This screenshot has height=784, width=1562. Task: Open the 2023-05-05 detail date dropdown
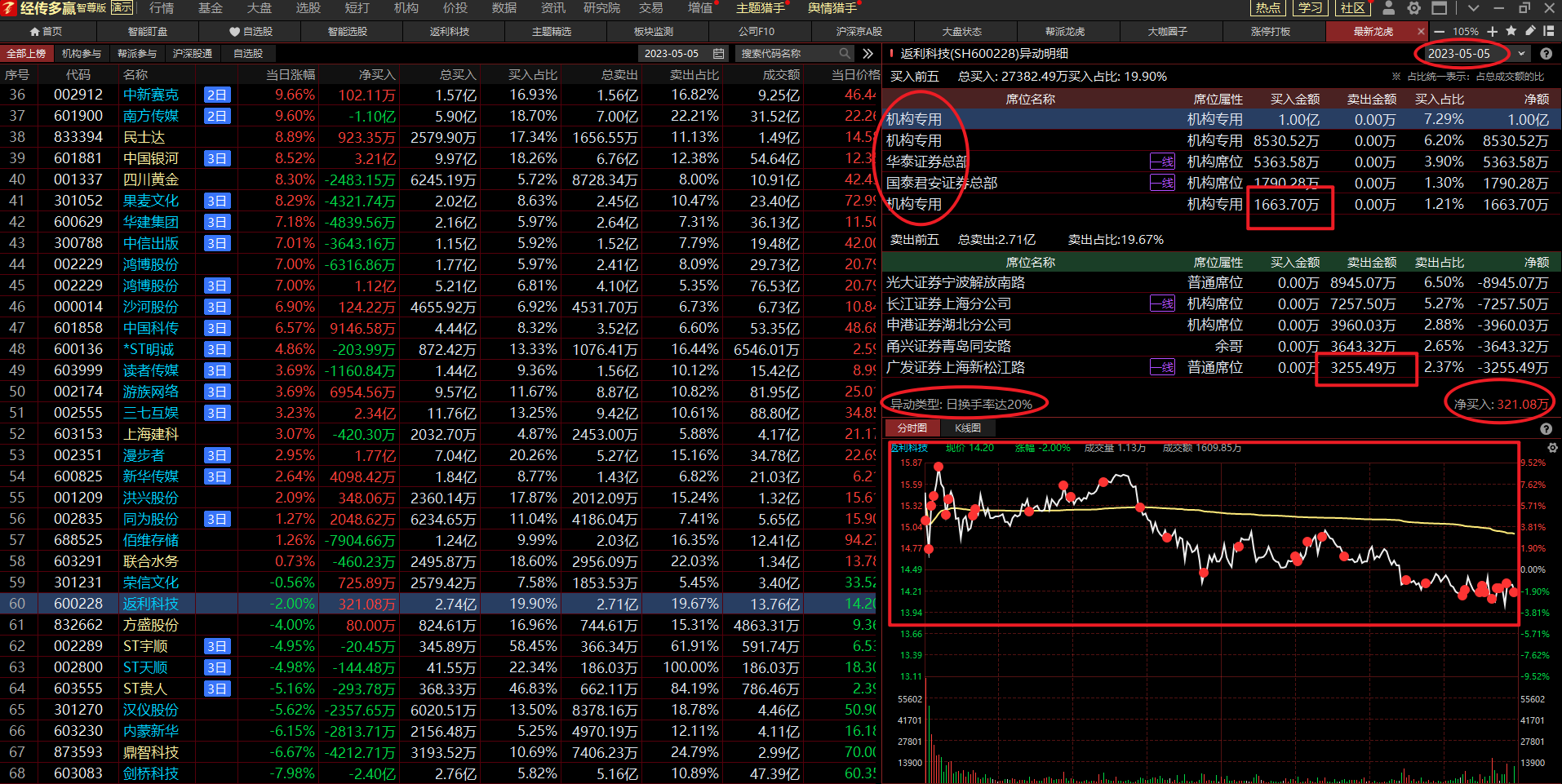click(1520, 54)
